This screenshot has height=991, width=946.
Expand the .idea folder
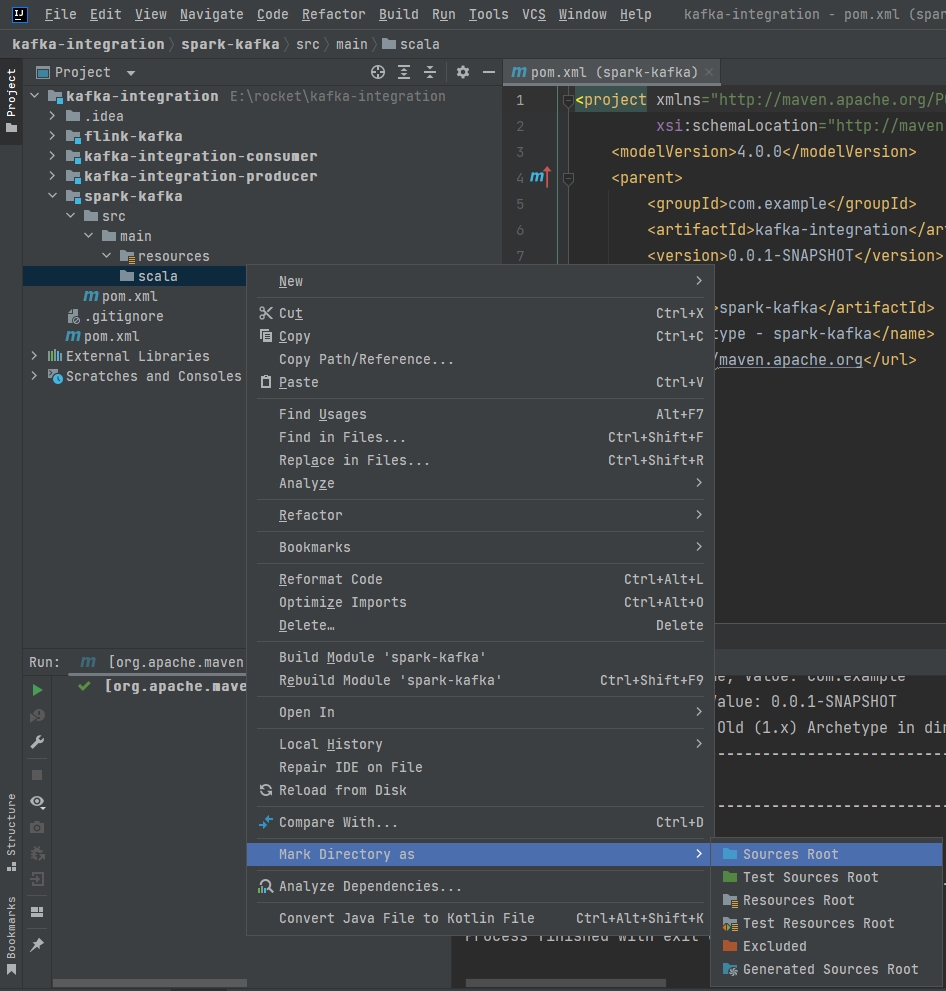(x=52, y=116)
